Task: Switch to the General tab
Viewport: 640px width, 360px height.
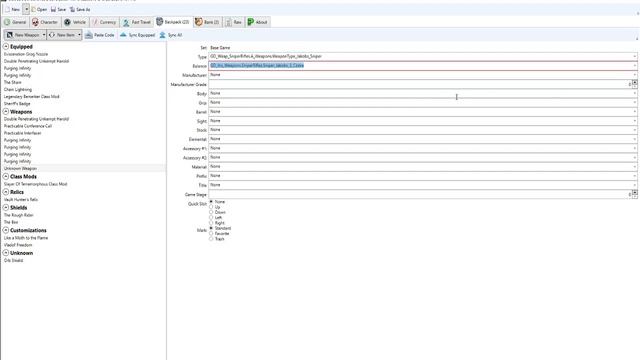Action: click(x=15, y=22)
